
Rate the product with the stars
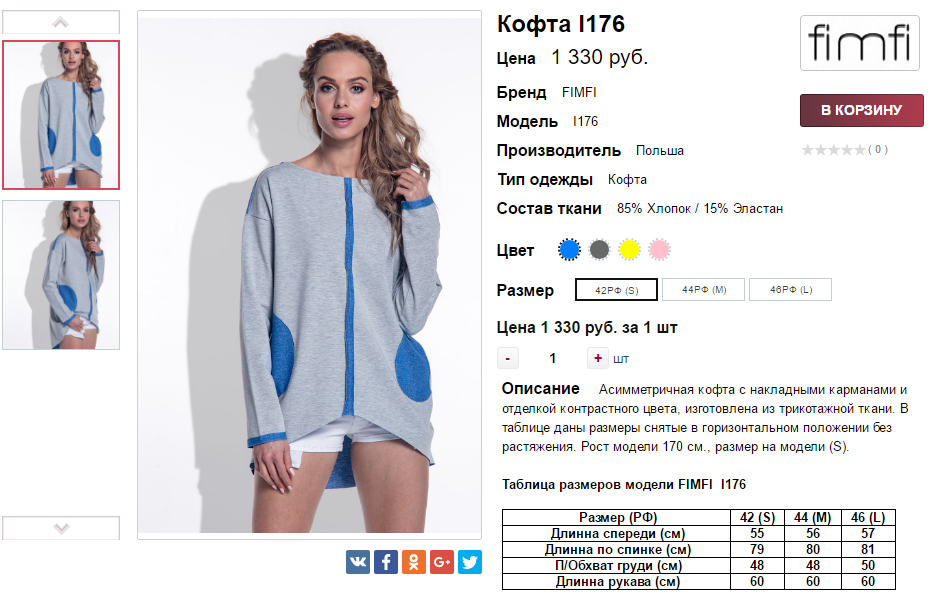[x=833, y=150]
